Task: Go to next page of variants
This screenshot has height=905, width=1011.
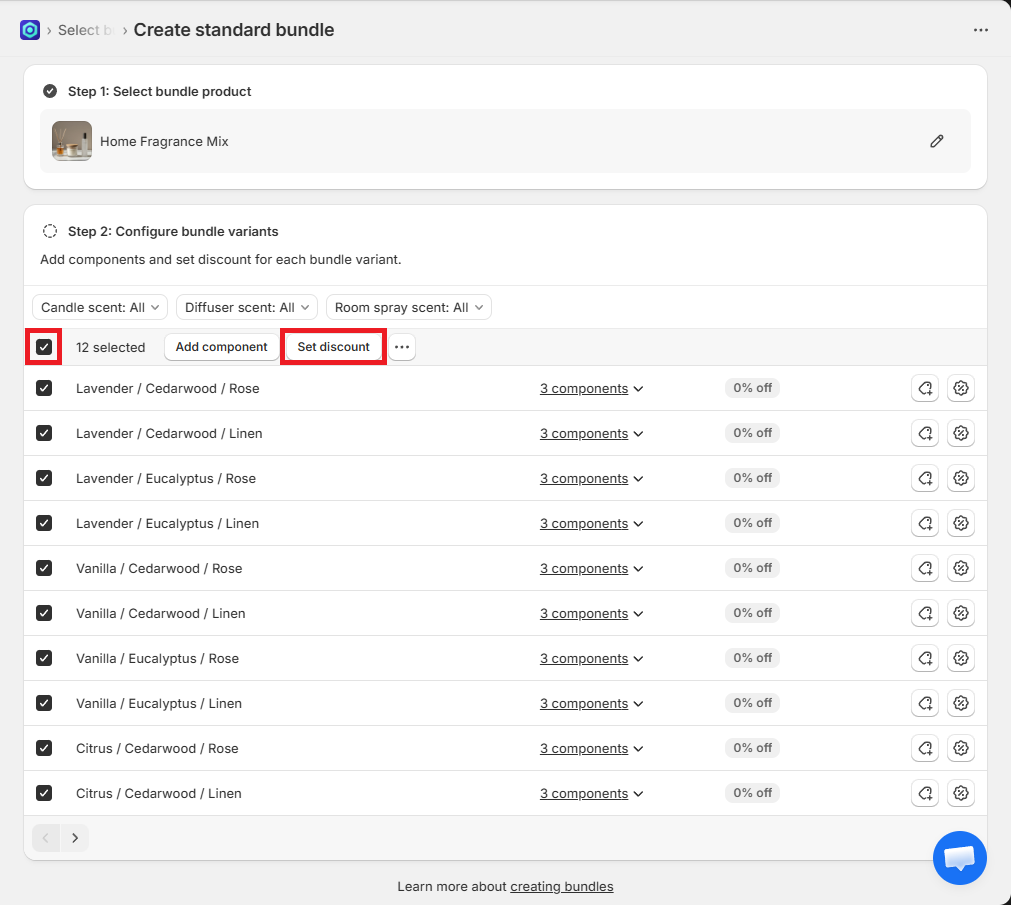Action: [75, 838]
